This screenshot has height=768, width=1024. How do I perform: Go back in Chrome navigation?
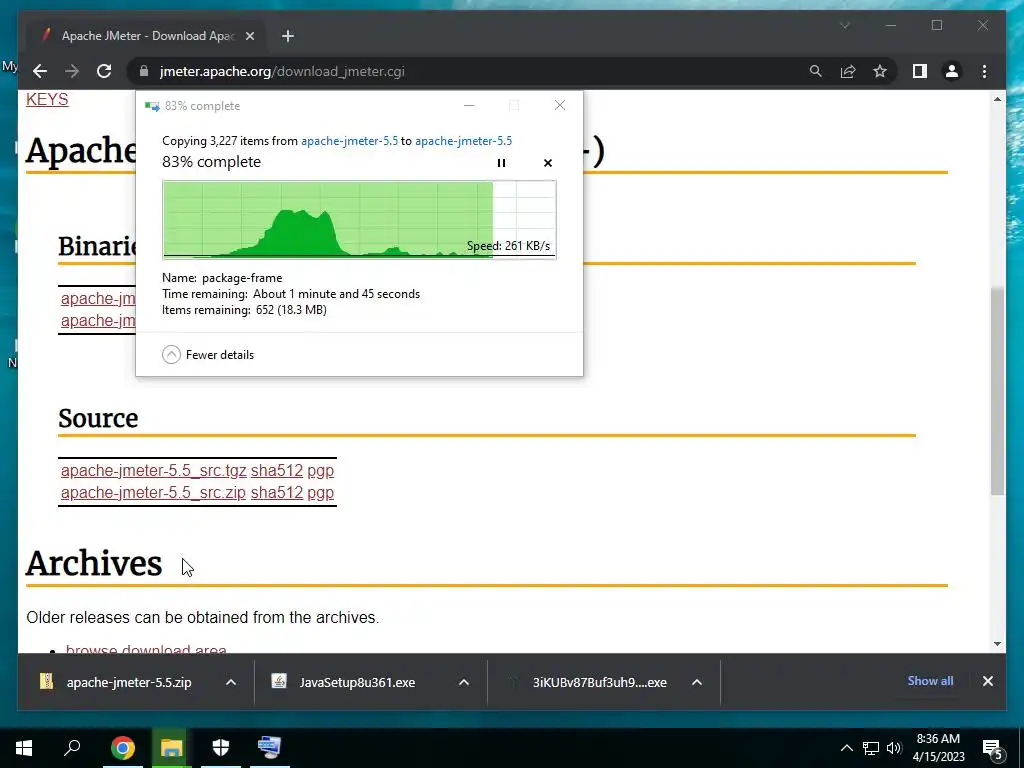pyautogui.click(x=40, y=71)
